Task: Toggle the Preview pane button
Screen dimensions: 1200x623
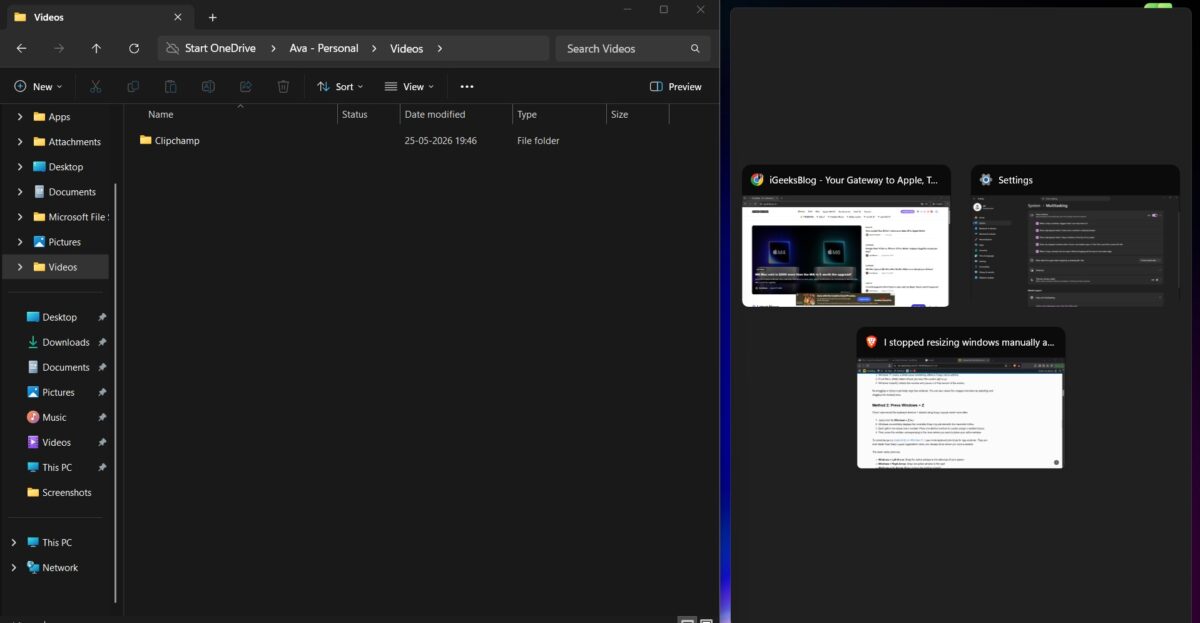Action: 676,87
